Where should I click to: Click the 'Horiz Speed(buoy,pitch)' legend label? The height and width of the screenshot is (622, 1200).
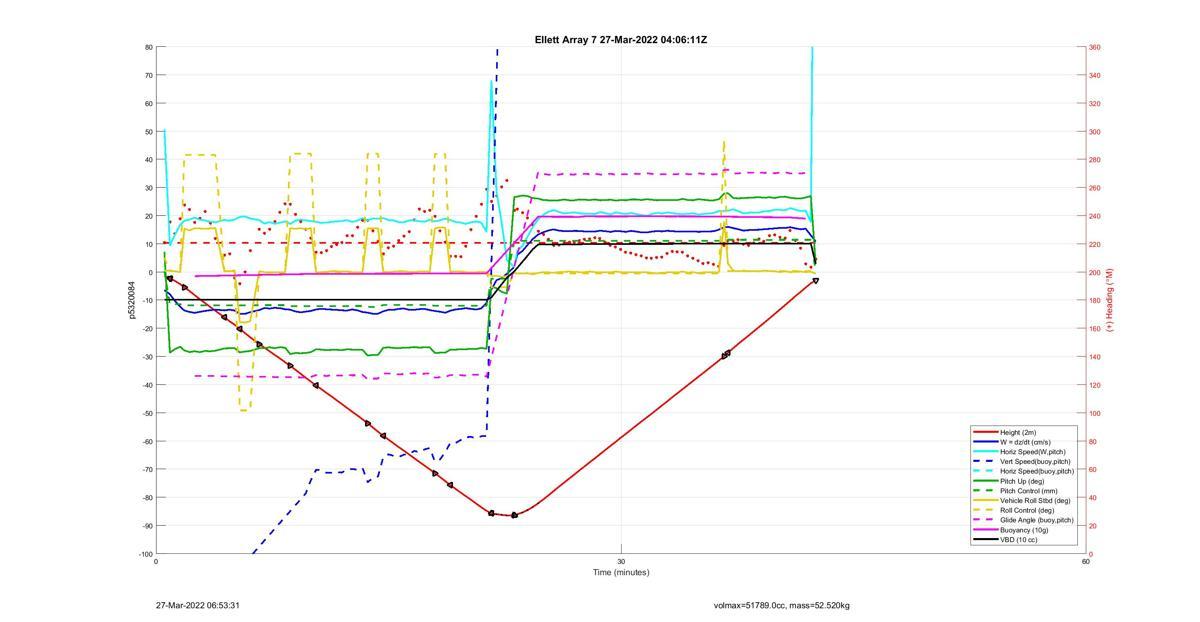click(x=1037, y=471)
